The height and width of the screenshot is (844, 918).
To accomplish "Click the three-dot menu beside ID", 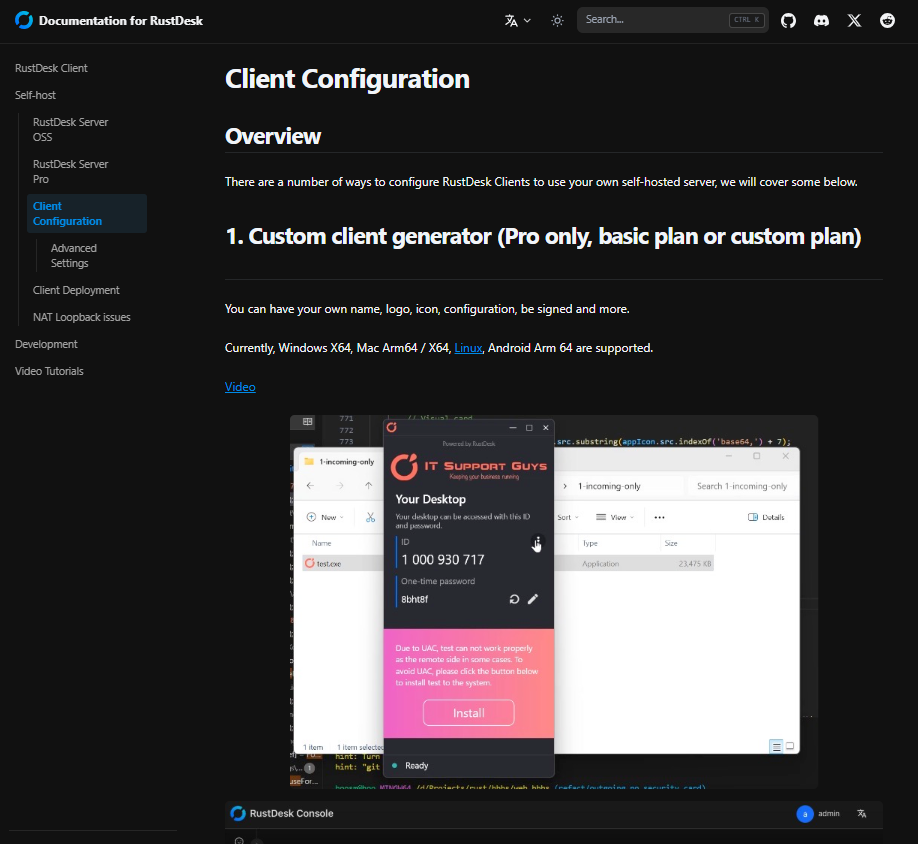I will coord(537,542).
